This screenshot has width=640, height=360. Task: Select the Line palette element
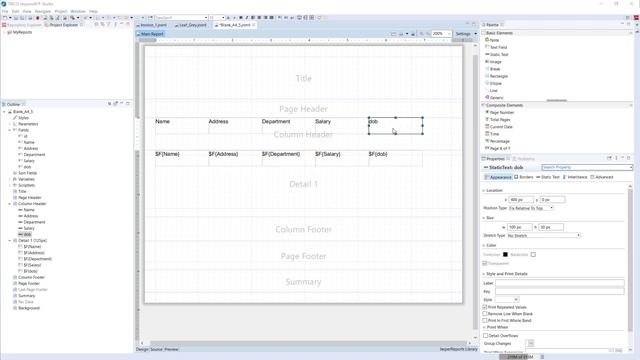(491, 91)
